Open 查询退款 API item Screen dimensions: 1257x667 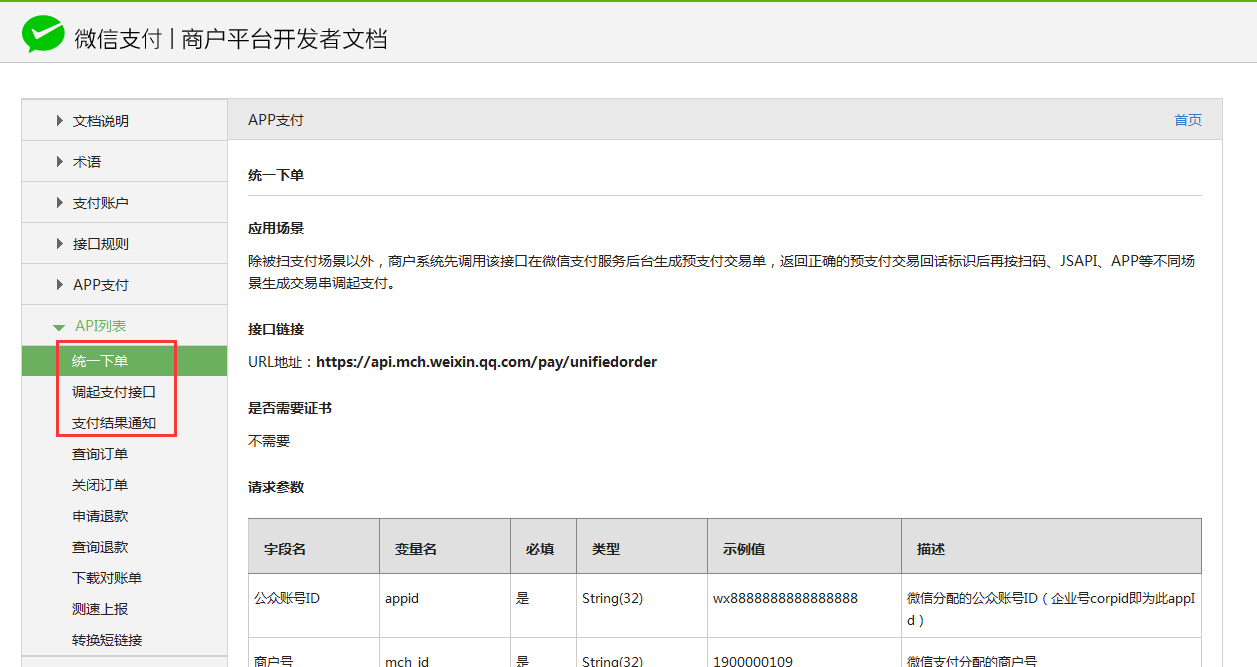pyautogui.click(x=100, y=547)
